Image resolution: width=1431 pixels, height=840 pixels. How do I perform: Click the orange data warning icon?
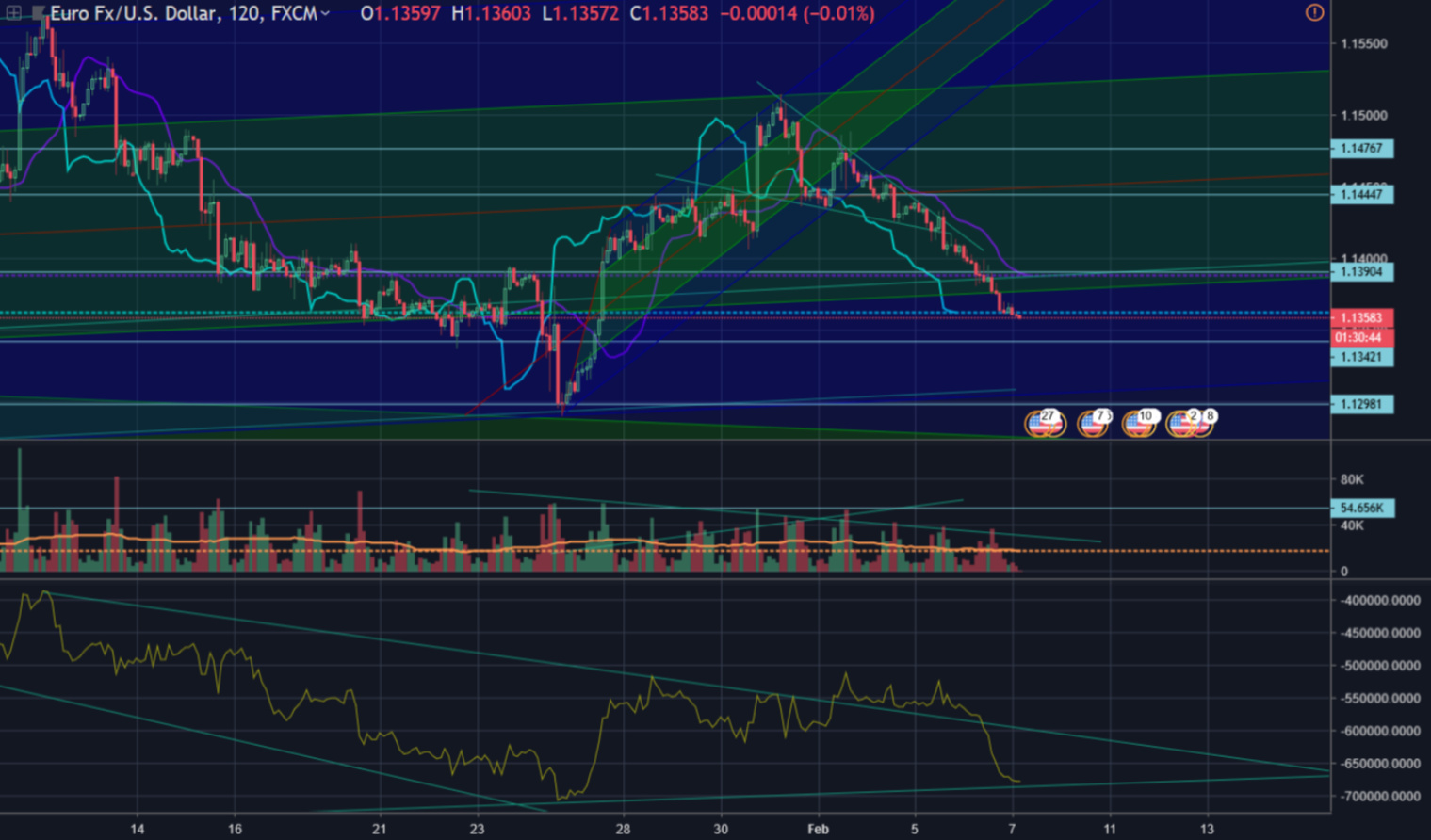1314,13
